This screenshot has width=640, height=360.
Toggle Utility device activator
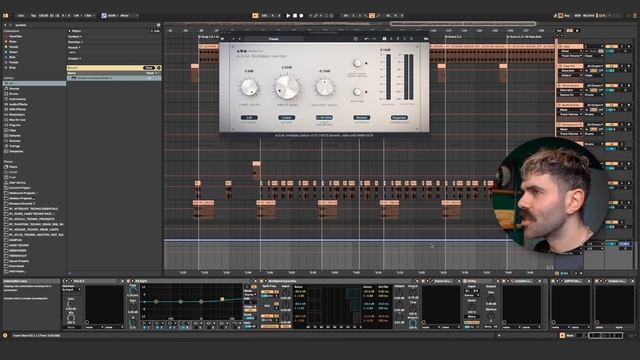[x=464, y=281]
